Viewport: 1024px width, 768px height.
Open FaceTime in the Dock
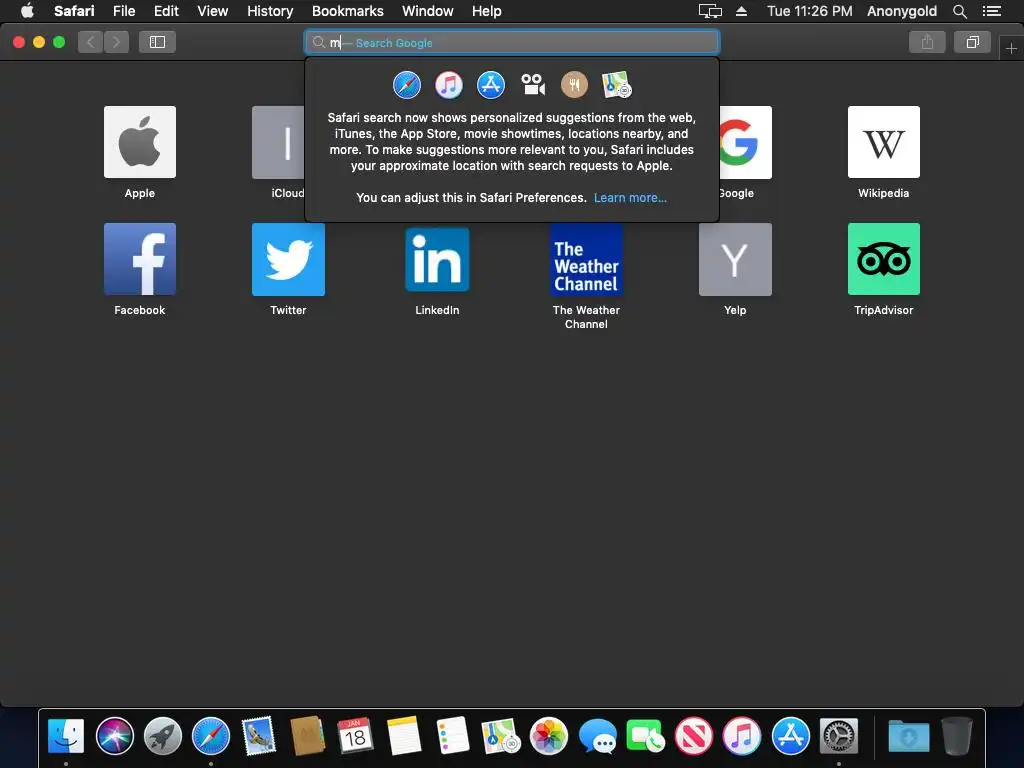point(645,736)
